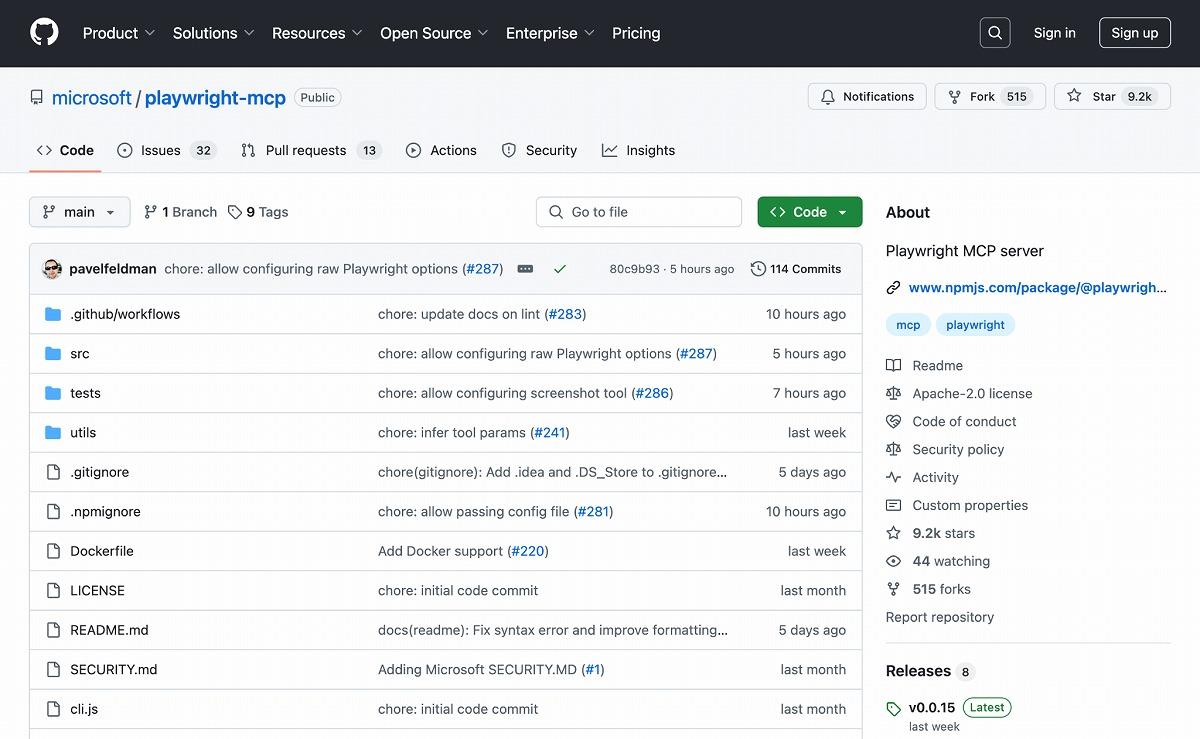The height and width of the screenshot is (739, 1200).
Task: Open the microsoft organization link
Action: coord(92,98)
